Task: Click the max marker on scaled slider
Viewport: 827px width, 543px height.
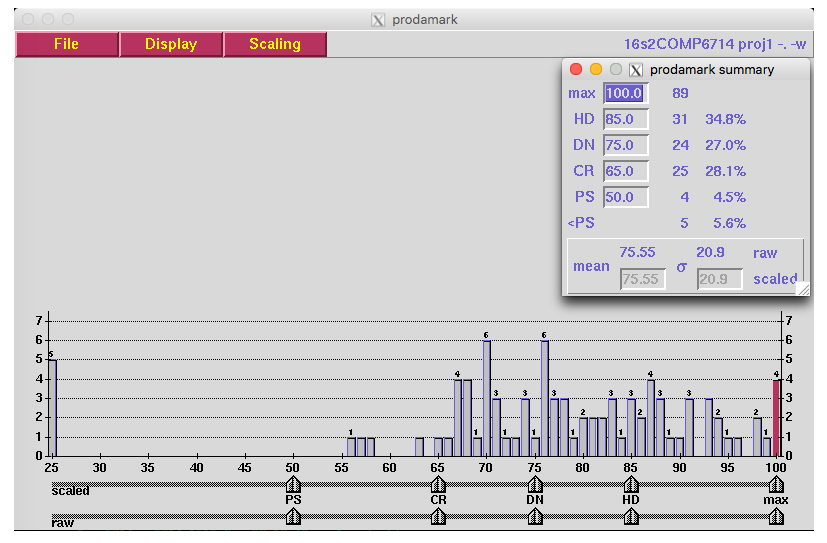Action: (776, 485)
